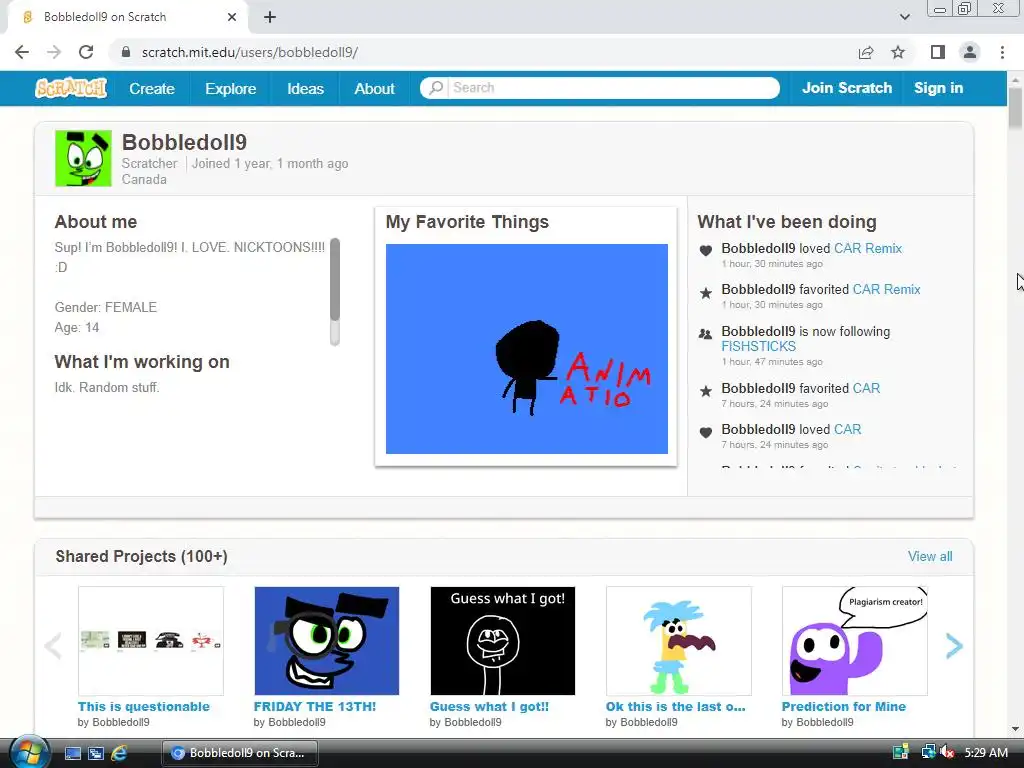The height and width of the screenshot is (768, 1024).
Task: Open FRIDAY THE 13TH! project thumbnail
Action: (327, 641)
